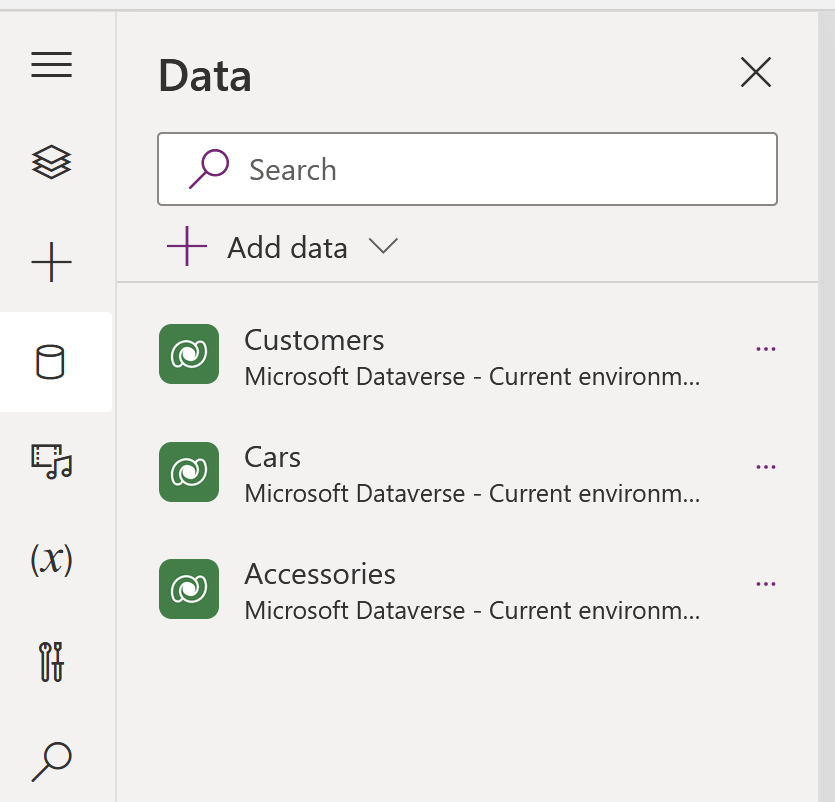Select the Accessories data source name
The width and height of the screenshot is (835, 802).
320,574
